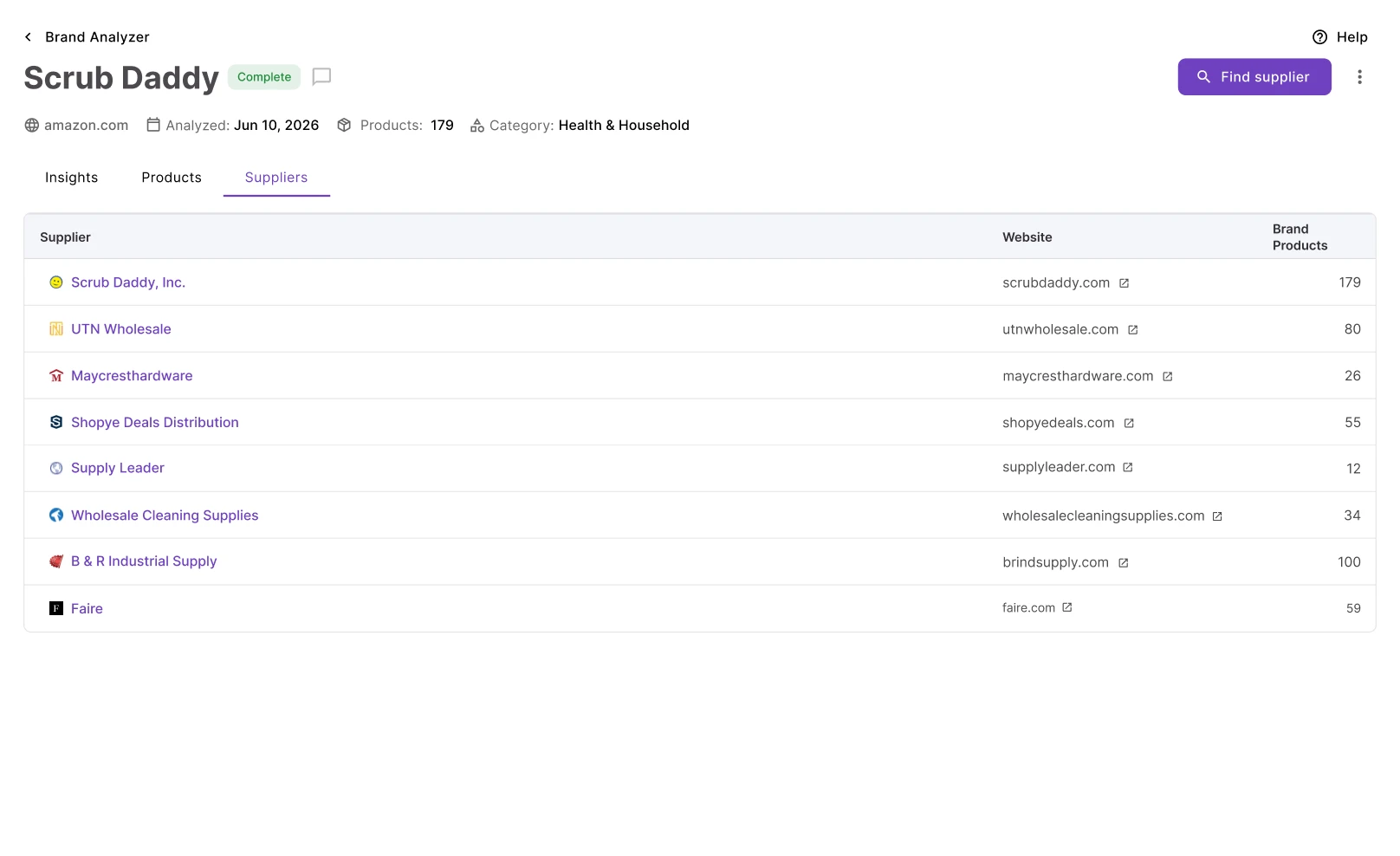Switch to the Insights tab

[72, 178]
